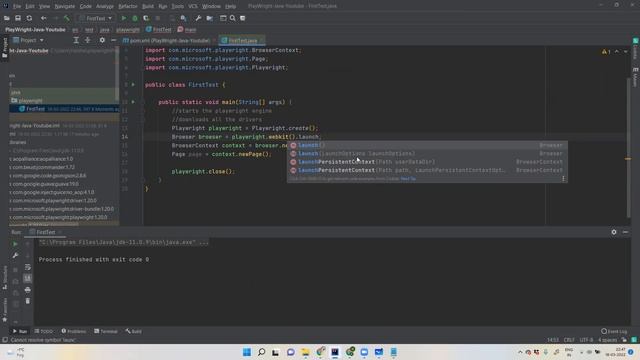Open the Build tool window button
This screenshot has height=360, width=640.
(133, 331)
